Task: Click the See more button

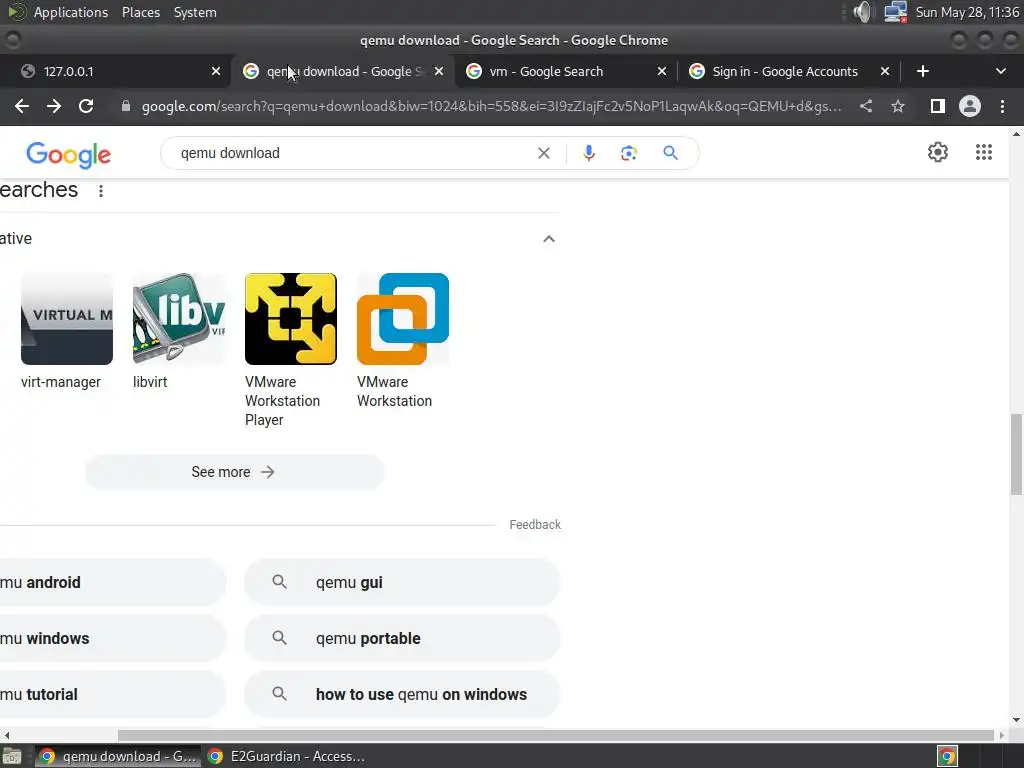Action: [x=234, y=472]
